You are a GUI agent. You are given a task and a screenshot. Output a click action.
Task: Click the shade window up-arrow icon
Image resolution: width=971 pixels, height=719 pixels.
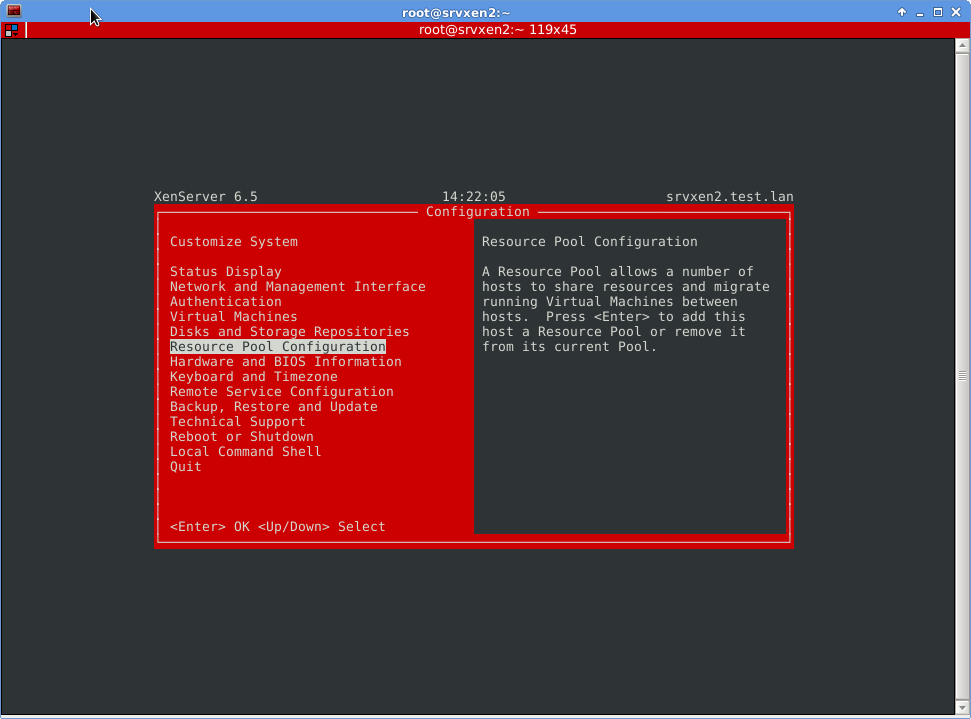(x=902, y=12)
